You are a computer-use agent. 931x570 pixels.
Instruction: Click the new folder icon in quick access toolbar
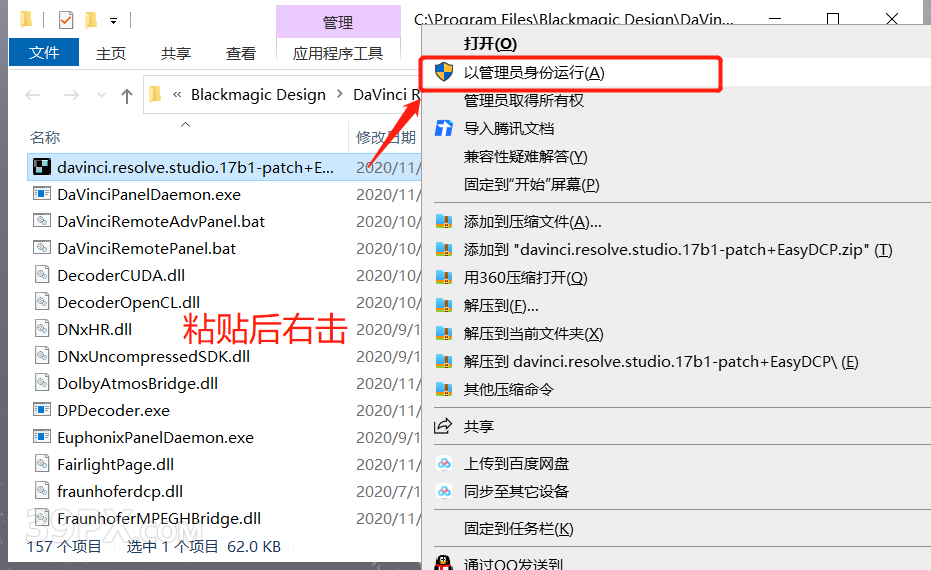pos(91,20)
